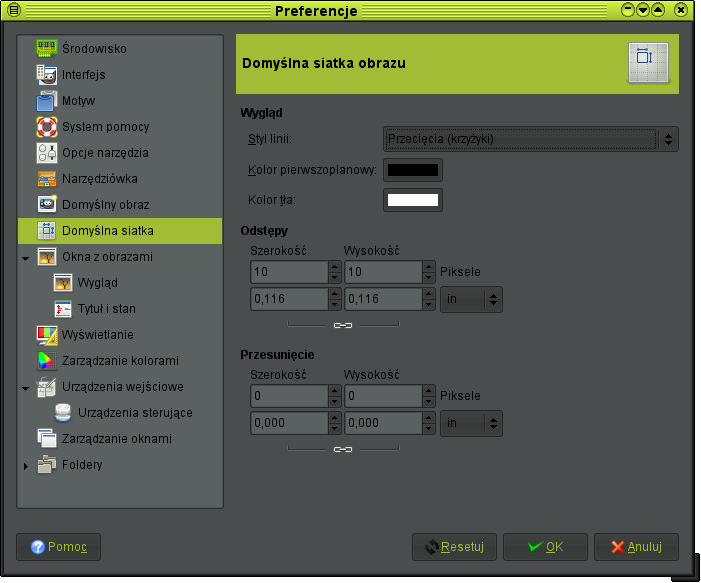Screen dimensions: 701x583
Task: Click the Środowisko icon in the sidebar
Action: click(x=47, y=48)
